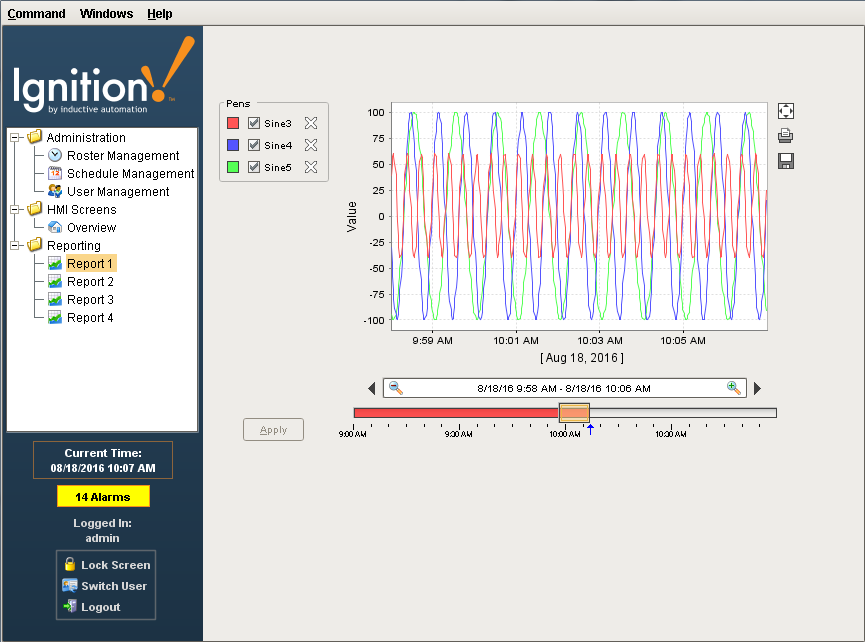The image size is (865, 642).
Task: Remove the Sine3 pen with X icon
Action: coord(311,123)
